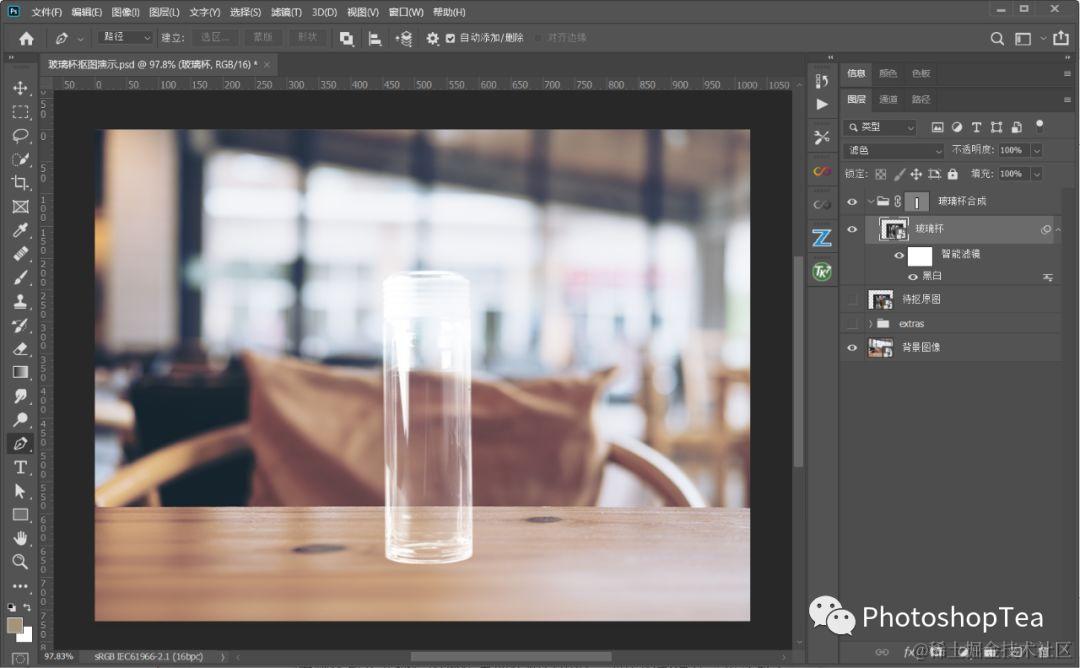Open path arrangement options
This screenshot has width=1080, height=668.
404,39
